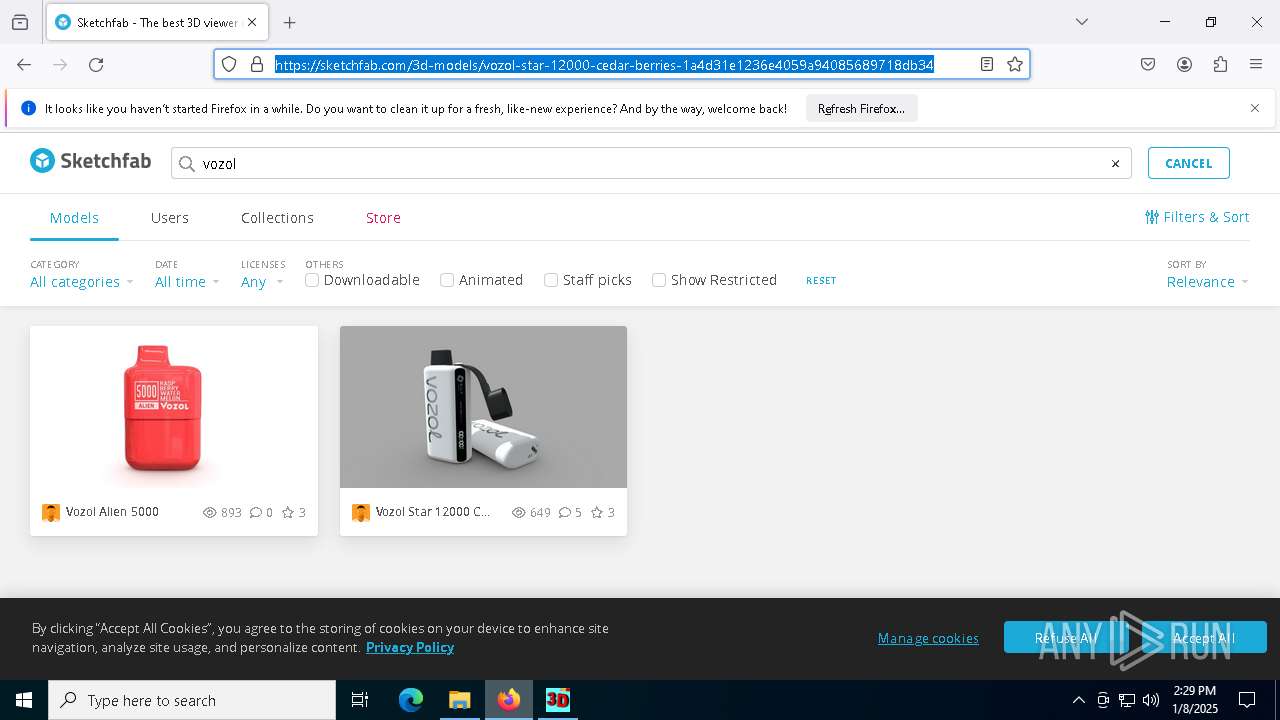Like Vozol Alien 5000 with star icon
Image resolution: width=1280 pixels, height=720 pixels.
coord(288,512)
